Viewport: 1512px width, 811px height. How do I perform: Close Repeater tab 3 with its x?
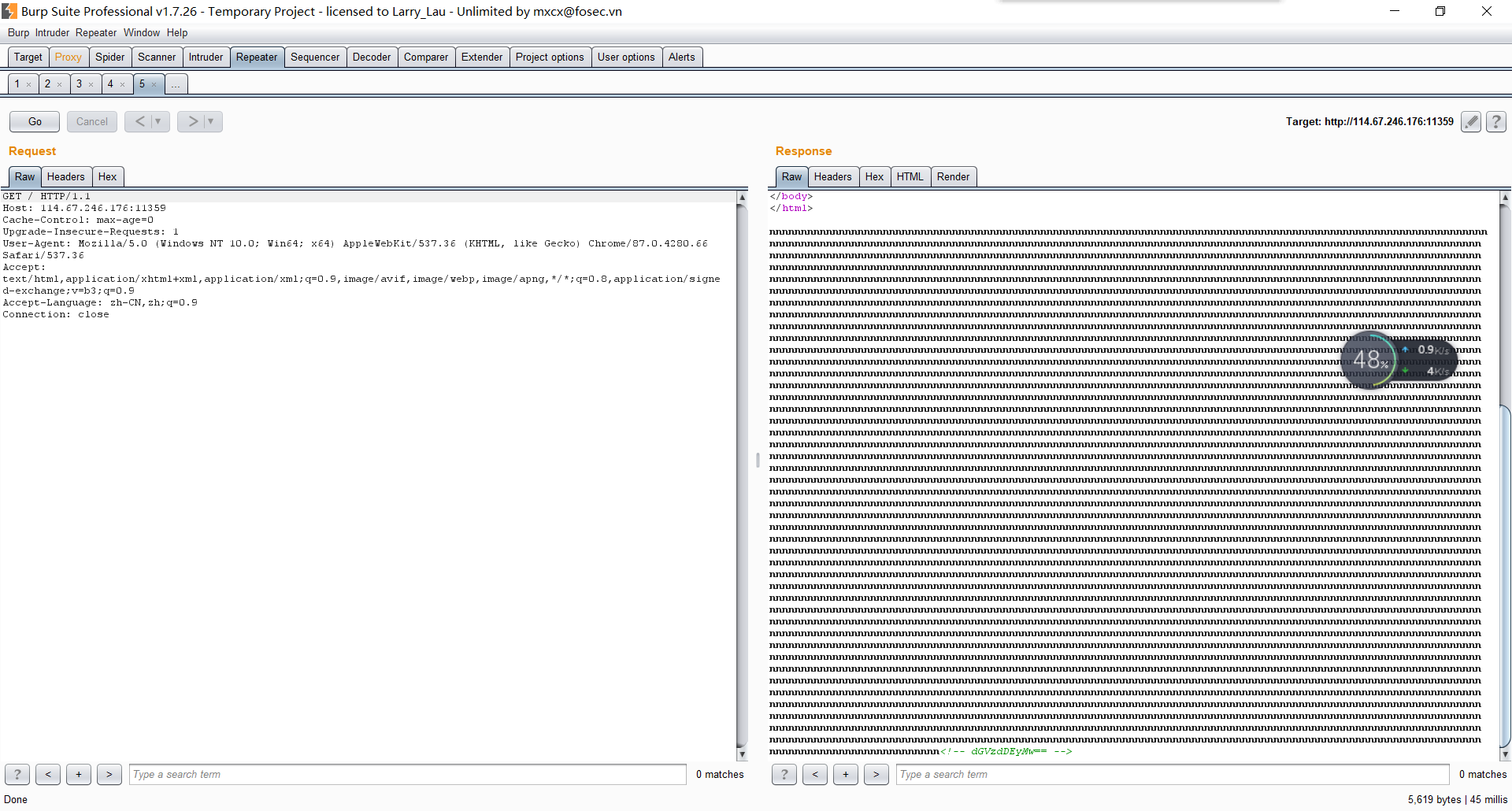91,84
